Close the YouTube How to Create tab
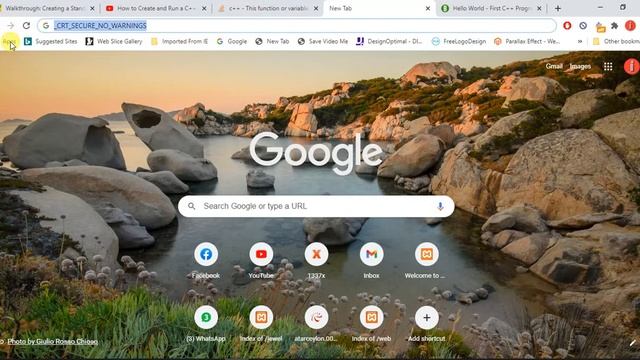This screenshot has width=640, height=360. coord(204,8)
